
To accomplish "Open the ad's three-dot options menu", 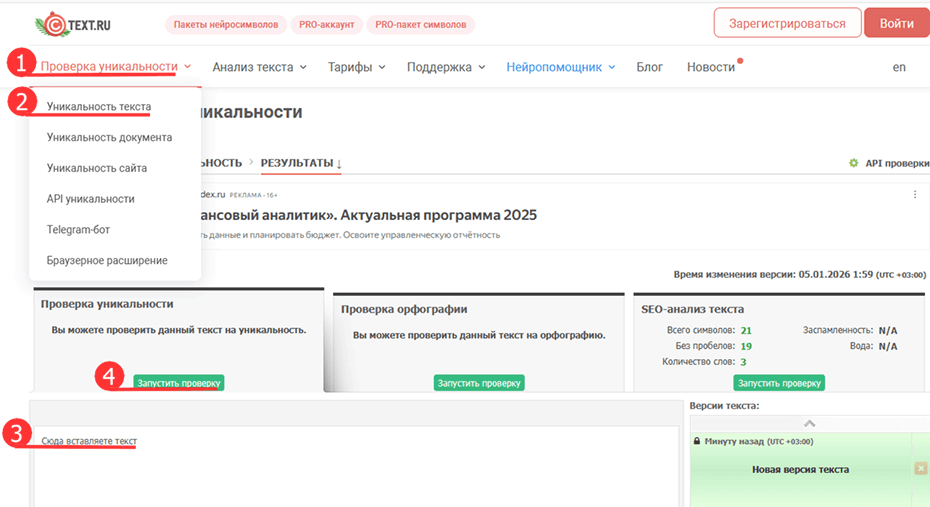I will pos(915,194).
